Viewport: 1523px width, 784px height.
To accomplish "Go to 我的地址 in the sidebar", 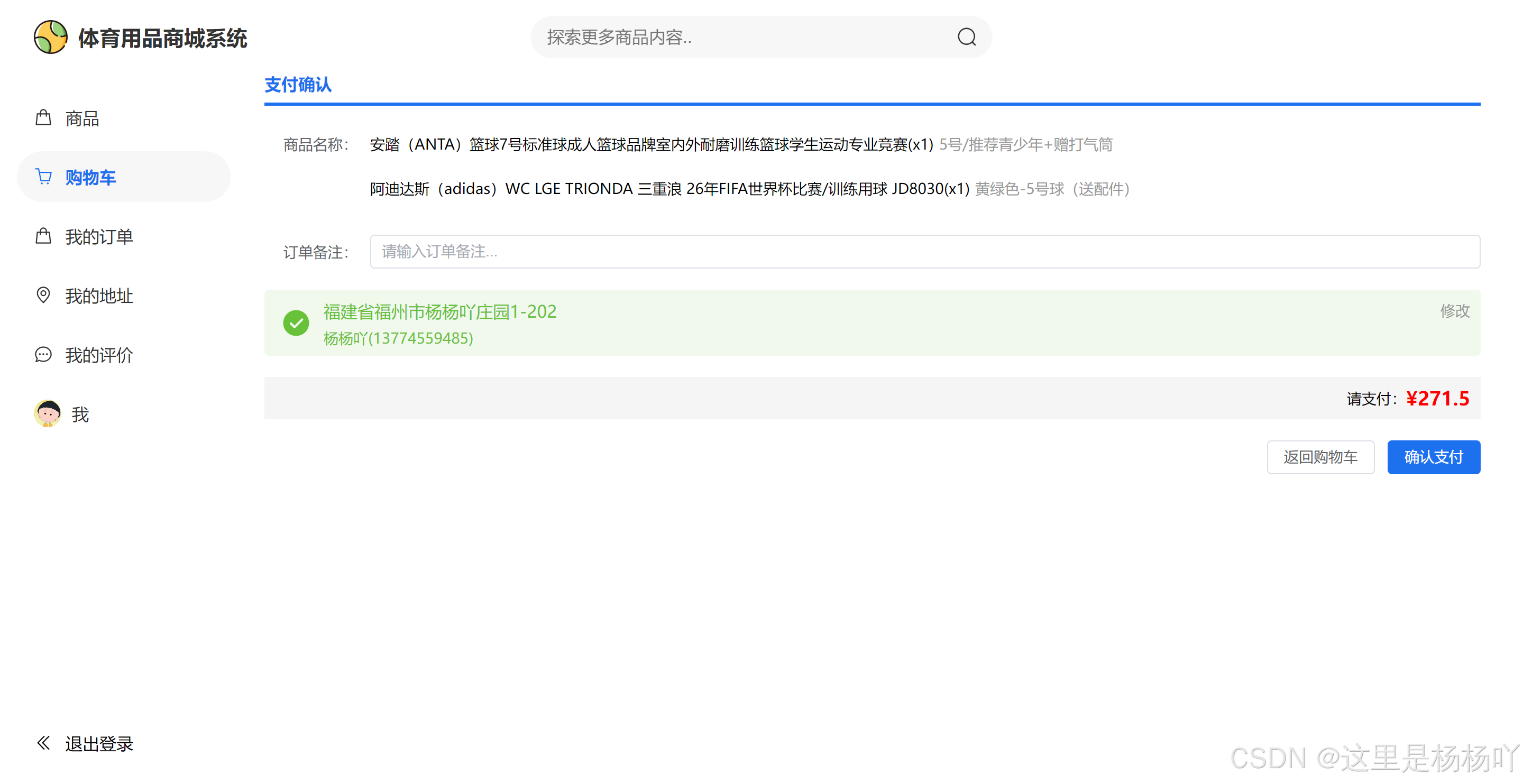I will click(124, 295).
